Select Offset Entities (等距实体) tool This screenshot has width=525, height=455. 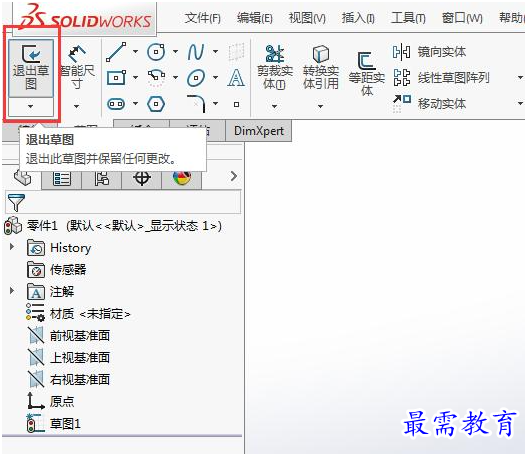367,74
